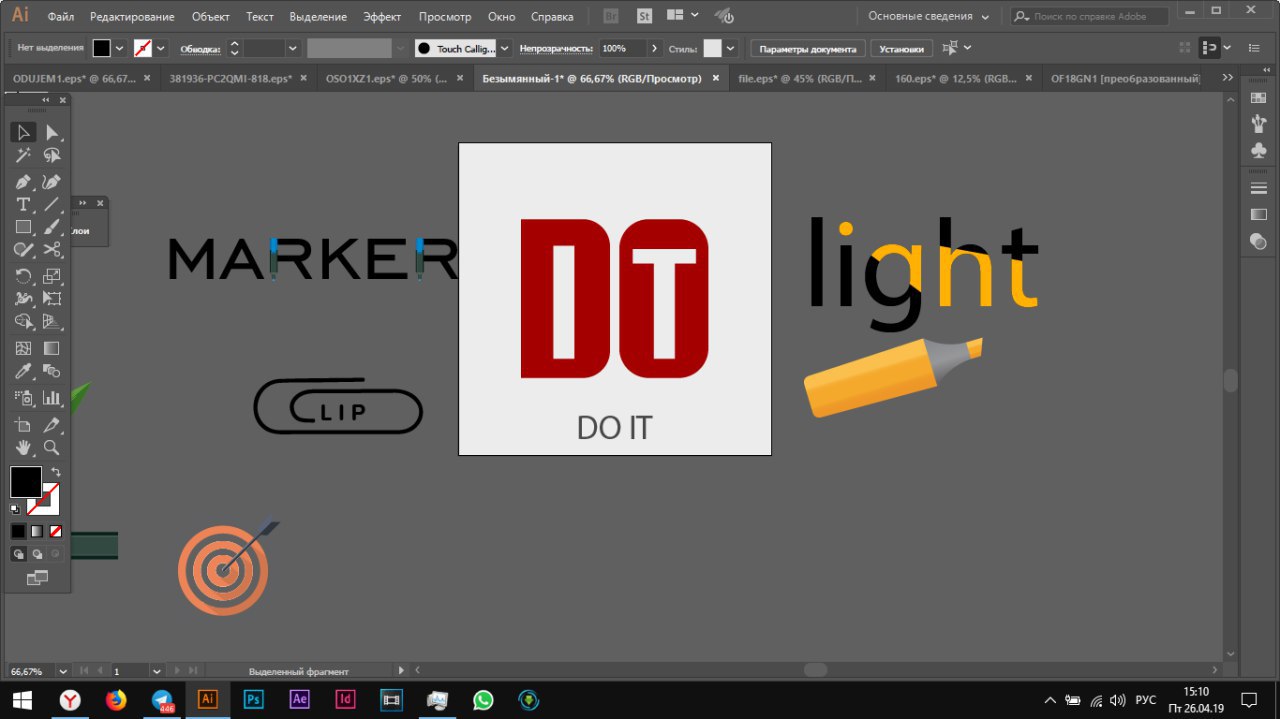This screenshot has width=1280, height=719.
Task: Select the Eyedropper tool
Action: point(23,371)
